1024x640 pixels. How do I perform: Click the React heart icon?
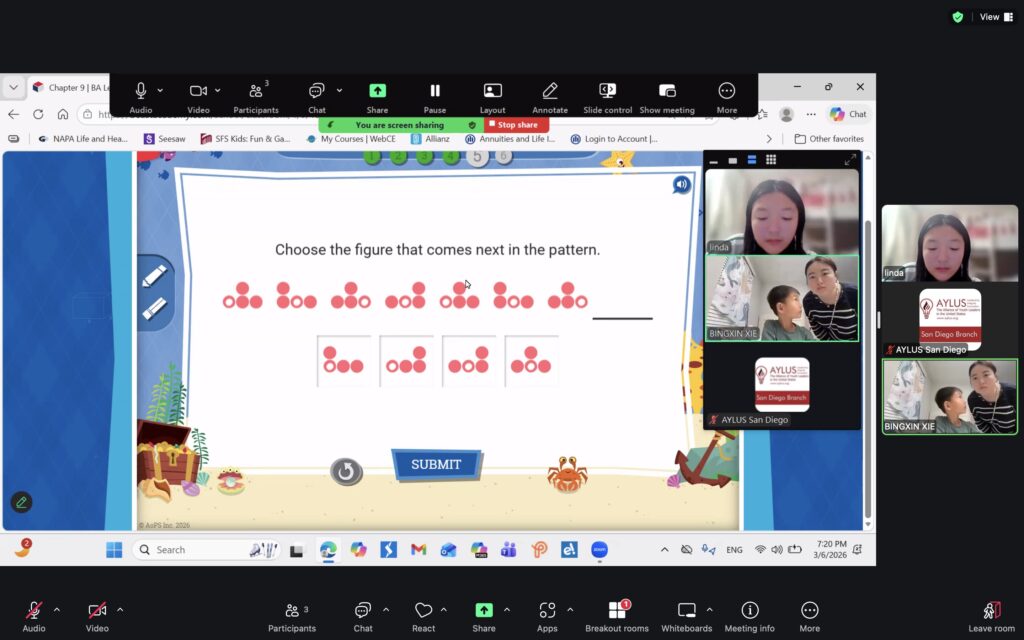(x=423, y=611)
